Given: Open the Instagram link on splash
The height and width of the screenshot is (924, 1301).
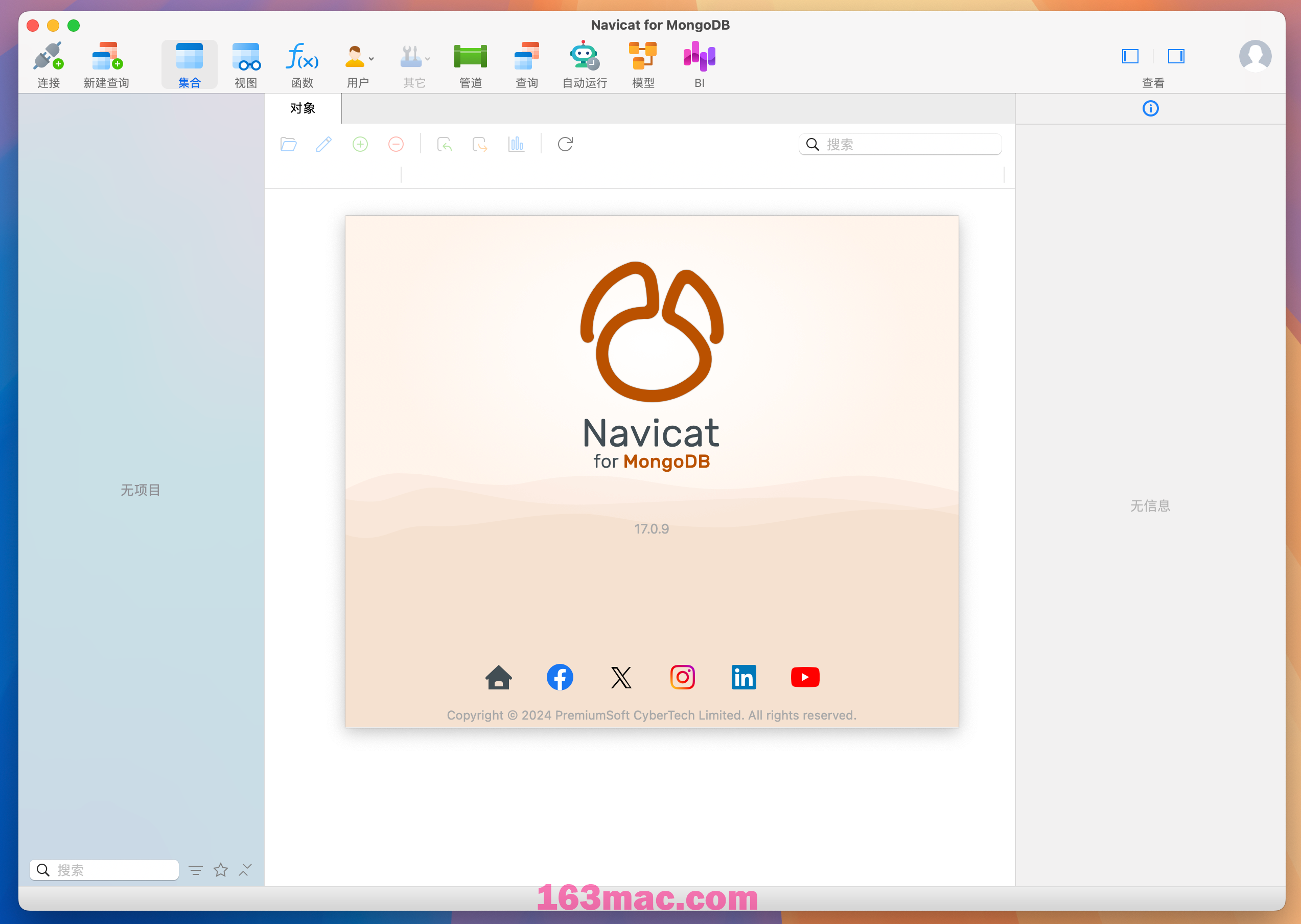Looking at the screenshot, I should coord(683,677).
